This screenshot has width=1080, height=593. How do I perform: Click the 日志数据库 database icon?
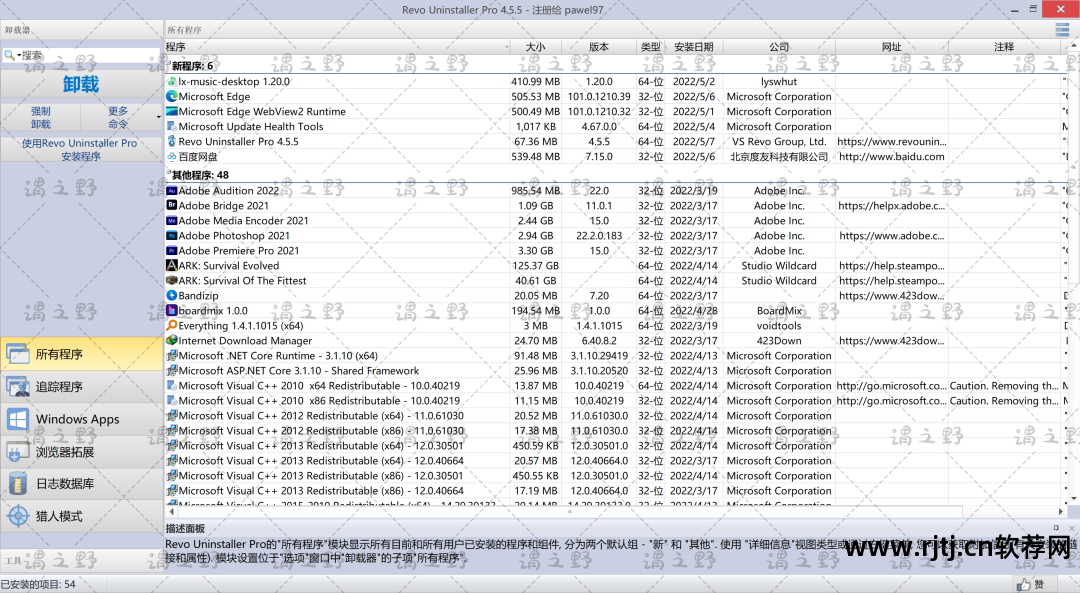pyautogui.click(x=18, y=483)
